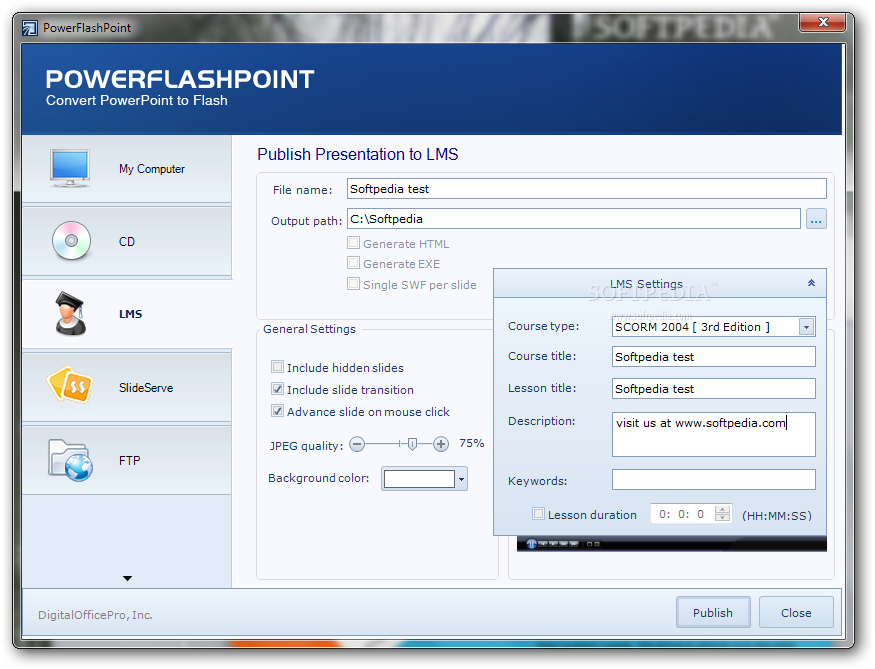Click the JPEG quality slider thumb
Image resolution: width=875 pixels, height=669 pixels.
[412, 445]
